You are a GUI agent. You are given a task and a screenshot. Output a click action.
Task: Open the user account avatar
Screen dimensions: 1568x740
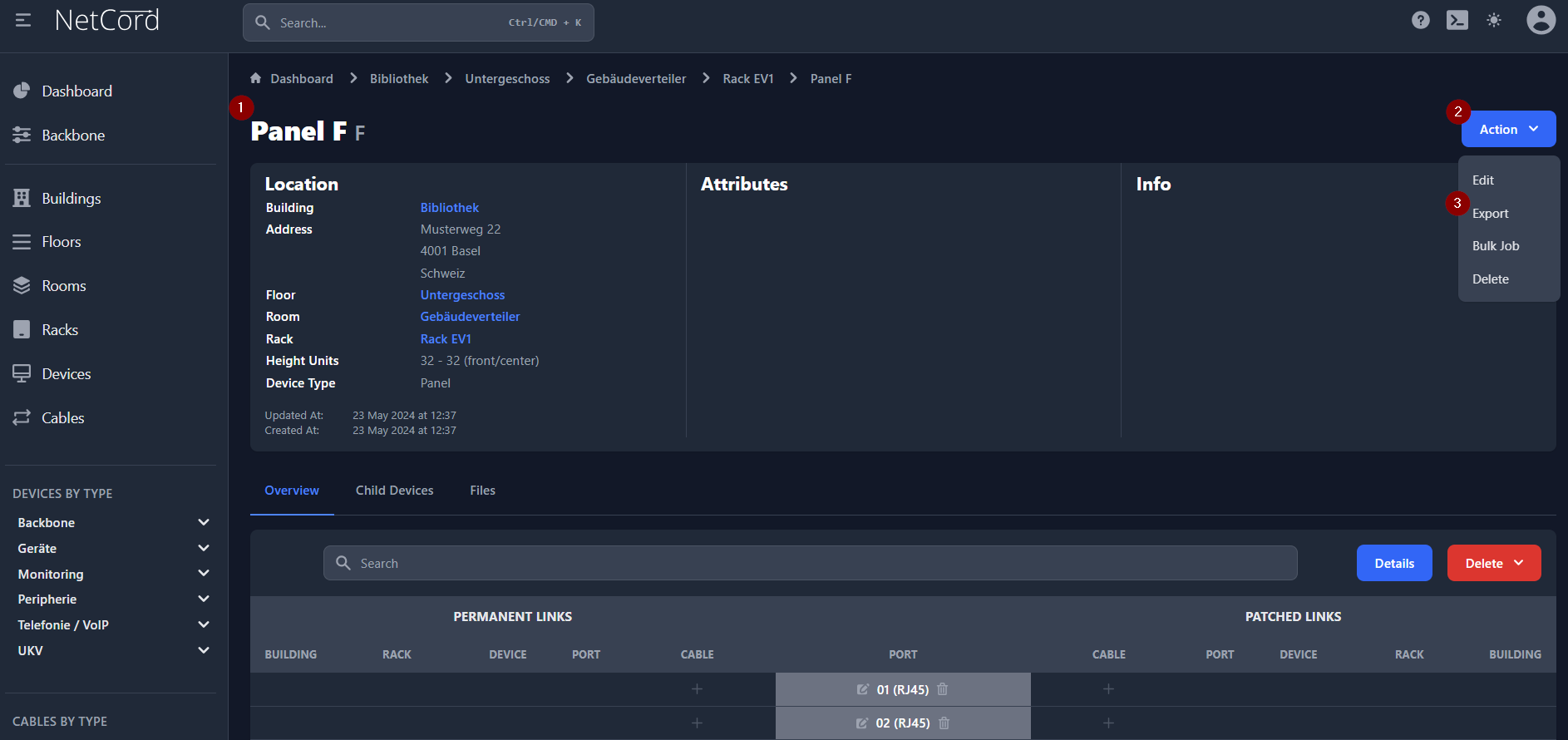[1541, 21]
